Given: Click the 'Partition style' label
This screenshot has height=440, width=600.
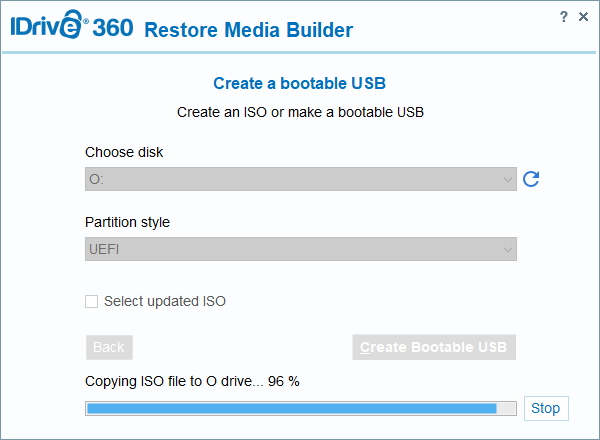Looking at the screenshot, I should coord(127,222).
